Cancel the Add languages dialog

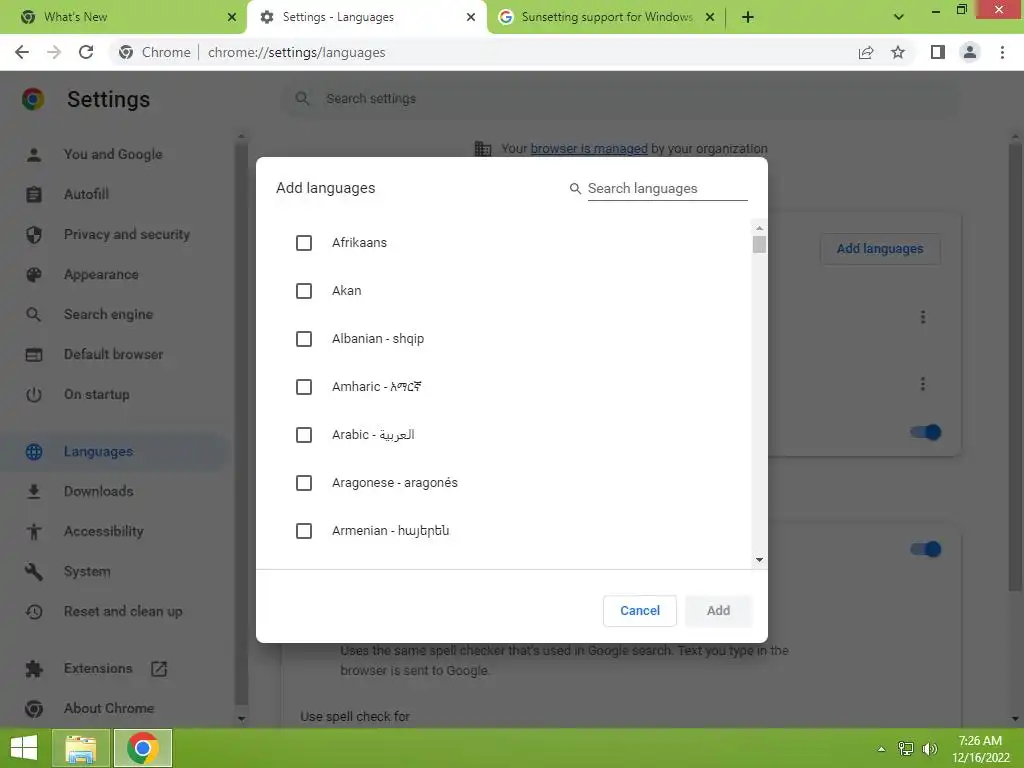(639, 611)
